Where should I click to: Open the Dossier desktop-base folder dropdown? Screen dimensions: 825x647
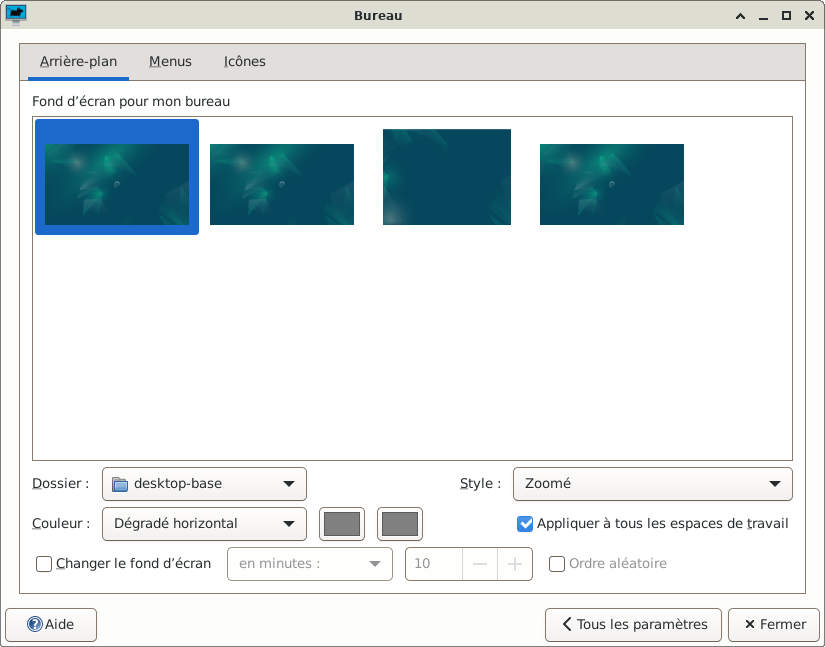pos(204,483)
